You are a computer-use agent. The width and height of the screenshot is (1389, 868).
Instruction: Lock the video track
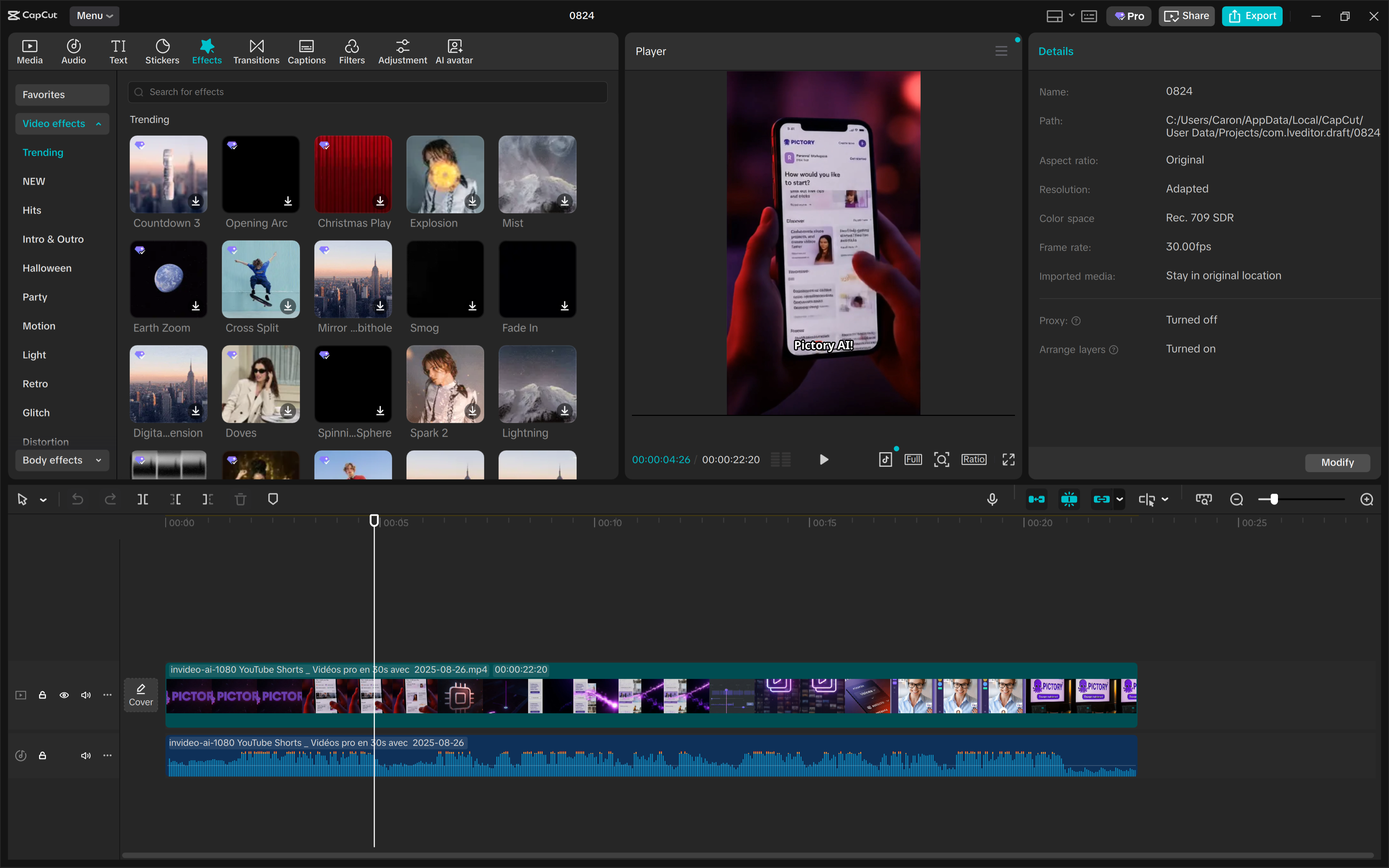tap(42, 695)
